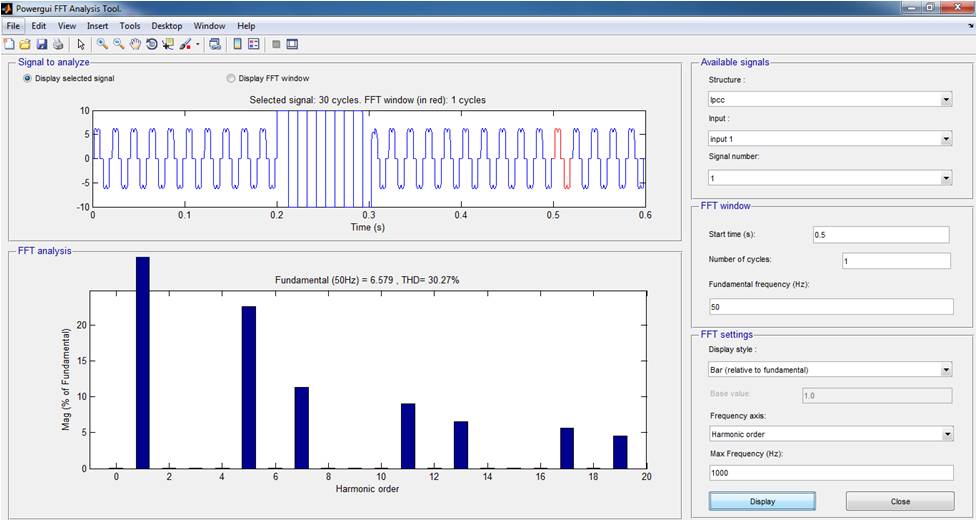Click the 'Fundamental (50Hz) = 6.579 , THD= 30.27%' title
Screen dimensions: 977x521
[x=367, y=280]
